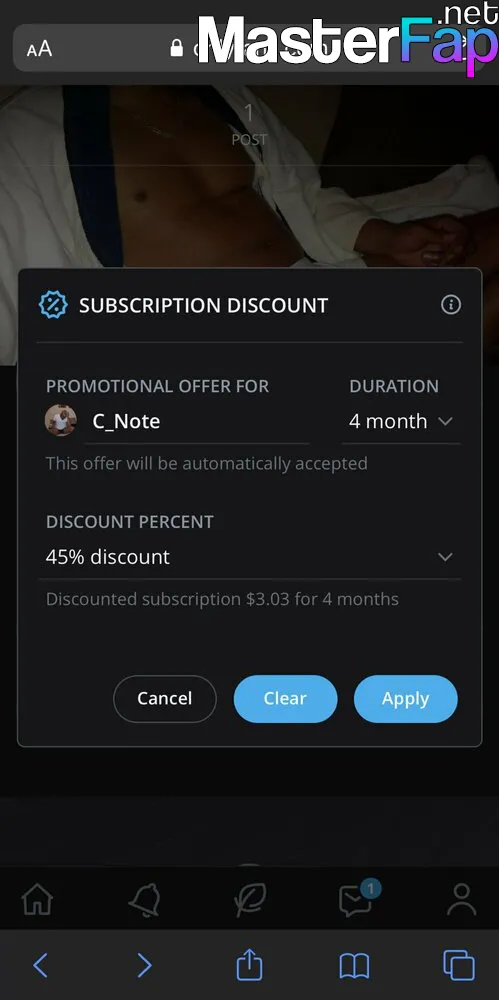
Task: Open messages icon with 1 badge
Action: (357, 899)
